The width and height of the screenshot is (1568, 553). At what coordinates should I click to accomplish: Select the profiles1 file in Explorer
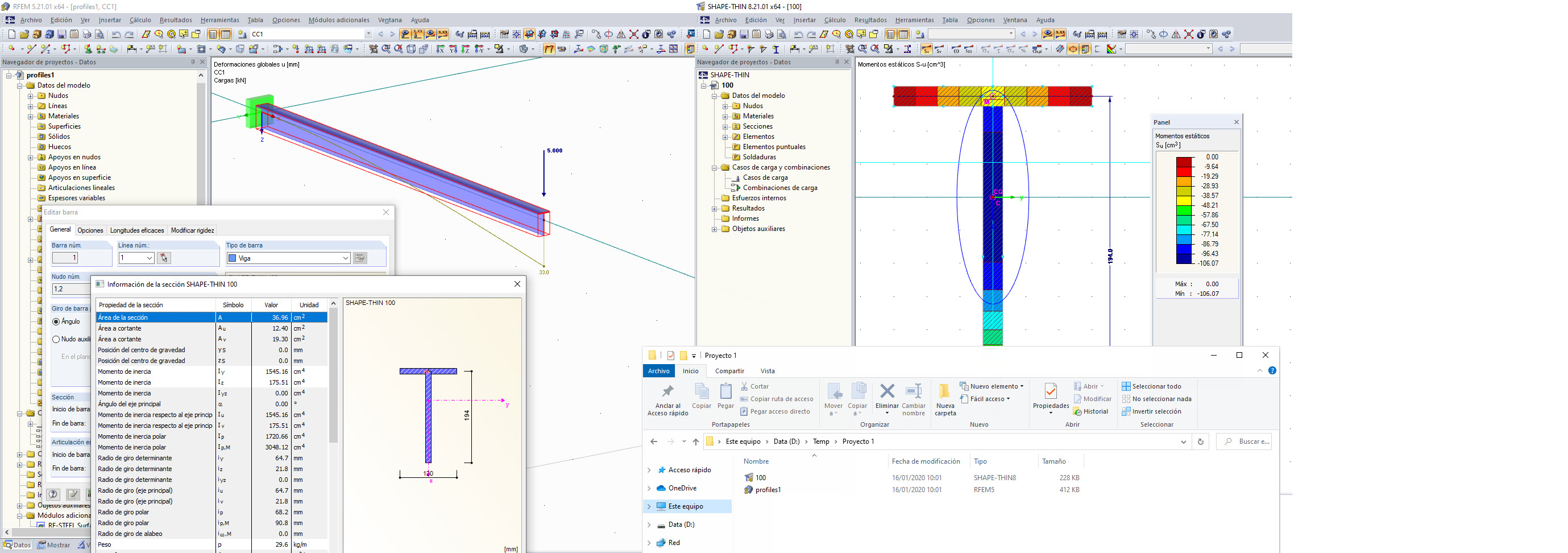(x=768, y=490)
